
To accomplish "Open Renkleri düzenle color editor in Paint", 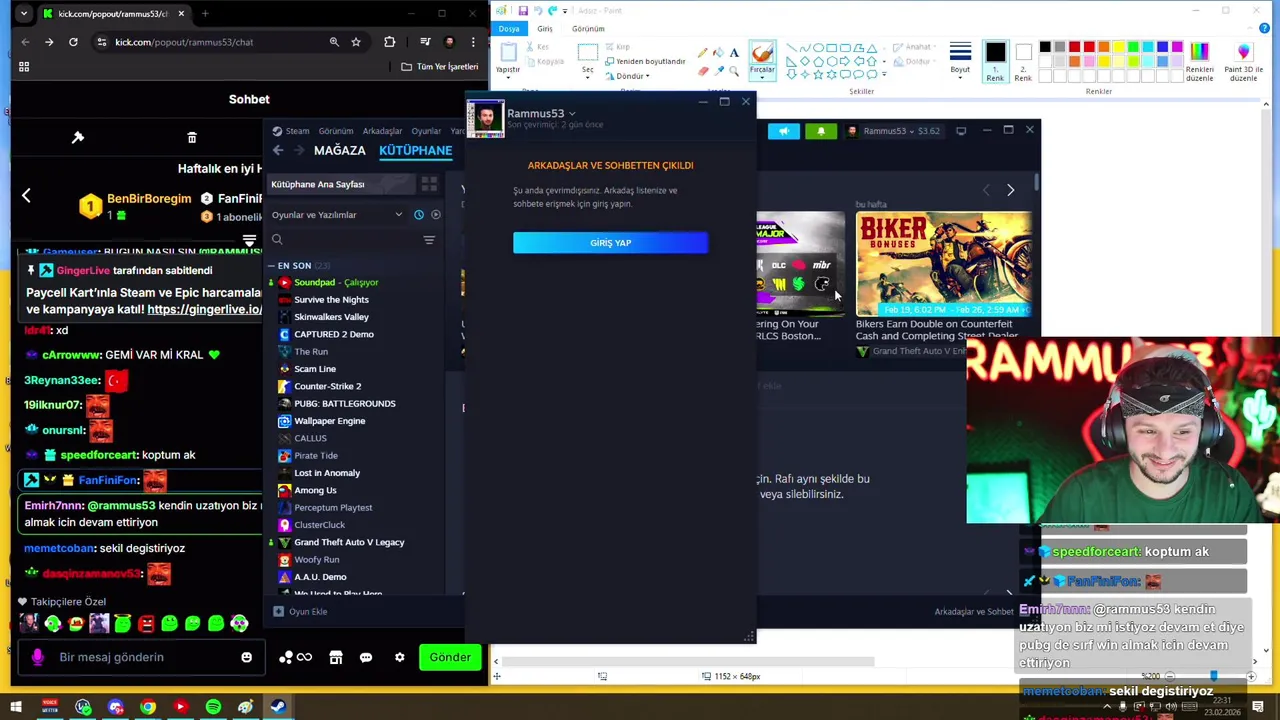I will [1199, 61].
